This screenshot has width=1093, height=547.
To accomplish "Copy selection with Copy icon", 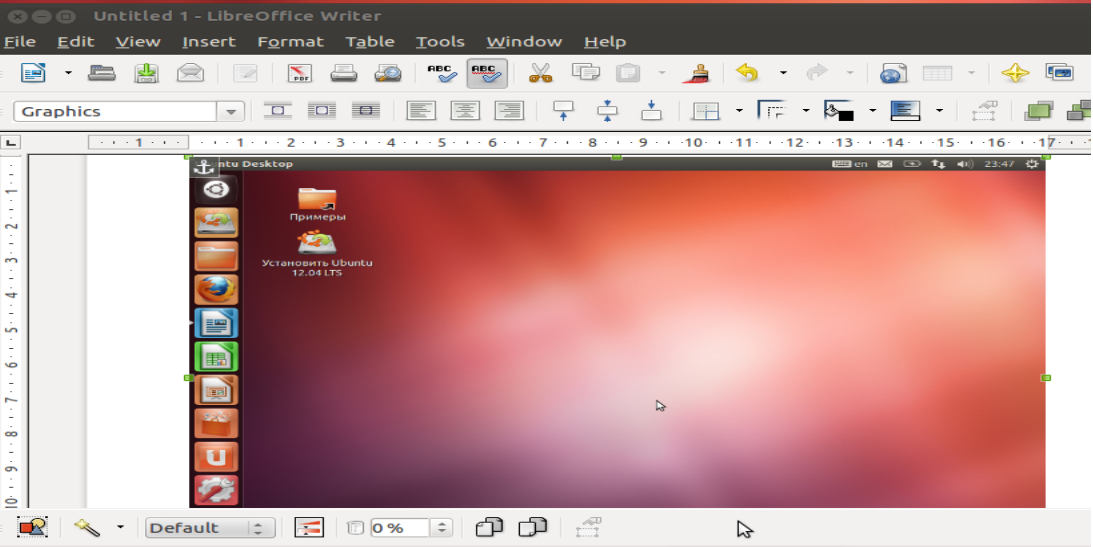I will tap(586, 72).
